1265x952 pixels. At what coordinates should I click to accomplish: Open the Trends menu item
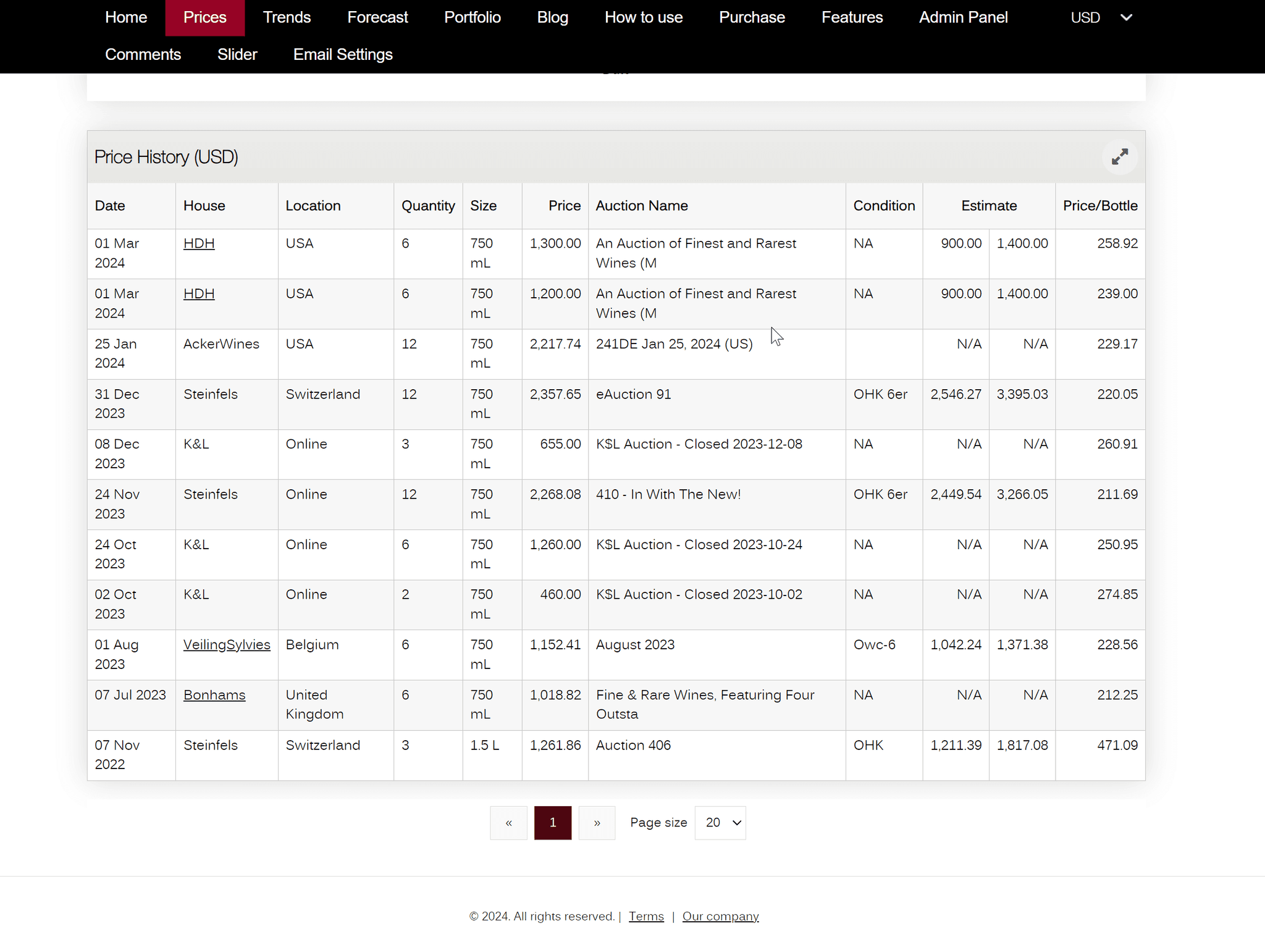(x=287, y=17)
